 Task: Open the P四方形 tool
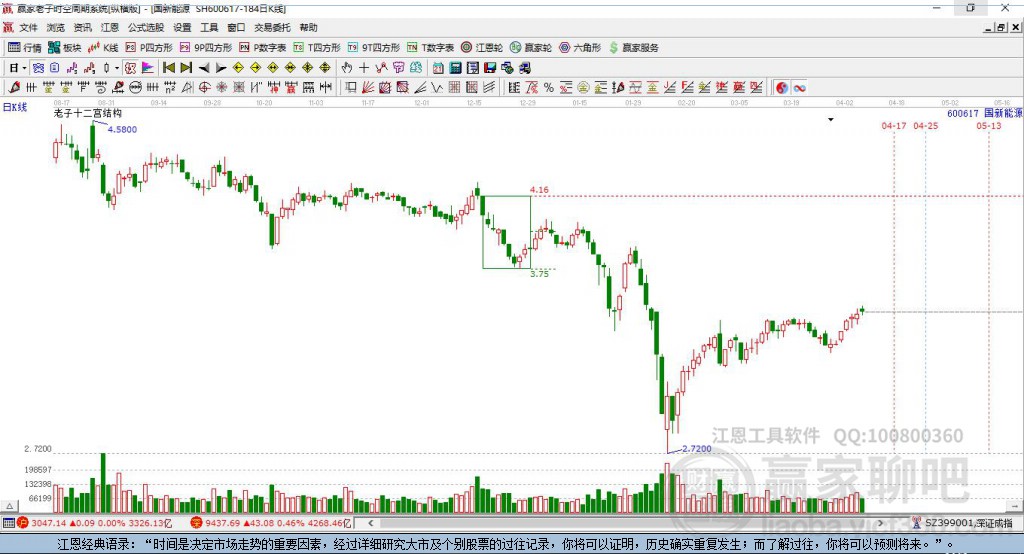[x=149, y=48]
